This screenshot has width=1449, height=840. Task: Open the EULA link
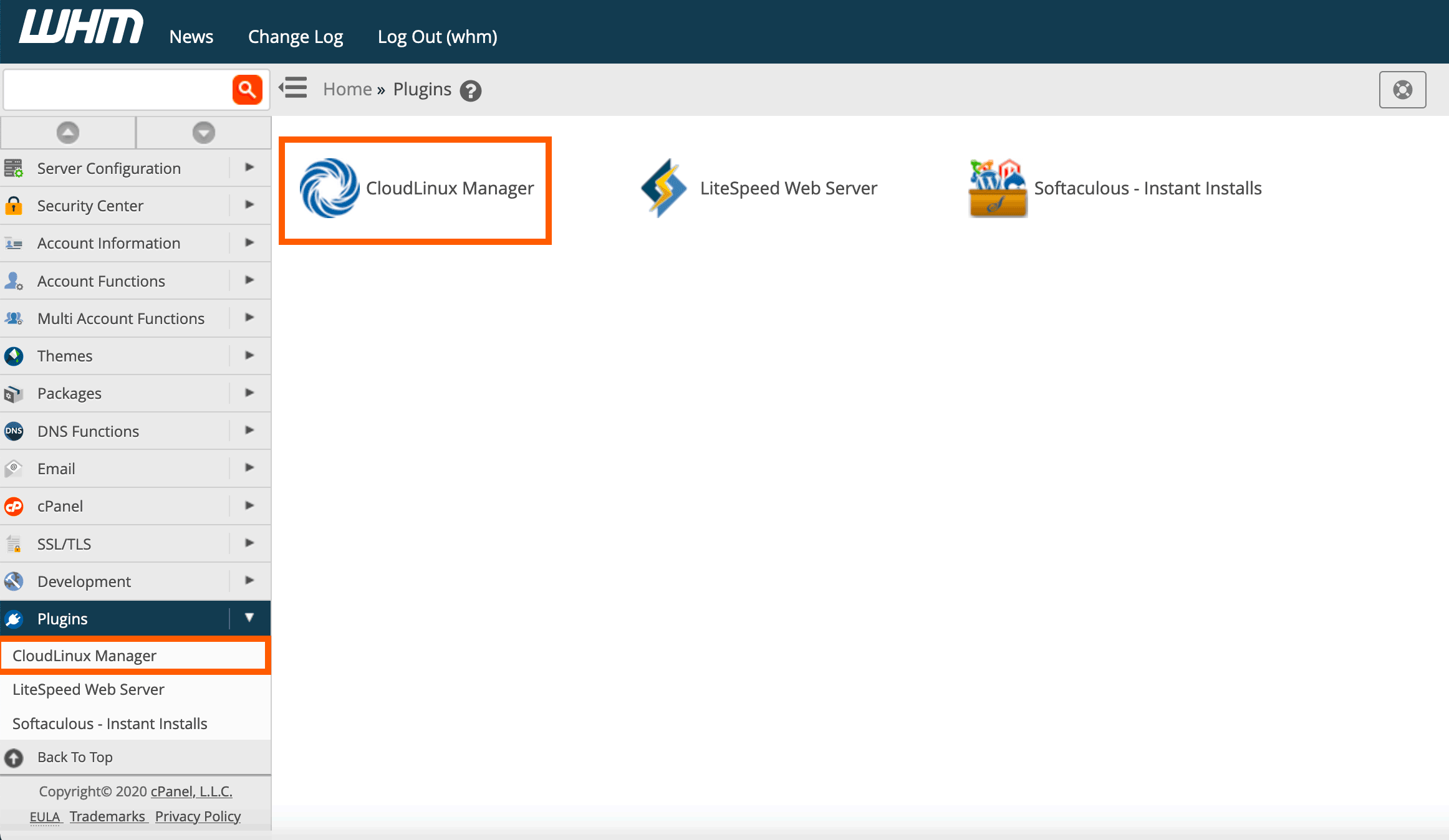[x=45, y=816]
